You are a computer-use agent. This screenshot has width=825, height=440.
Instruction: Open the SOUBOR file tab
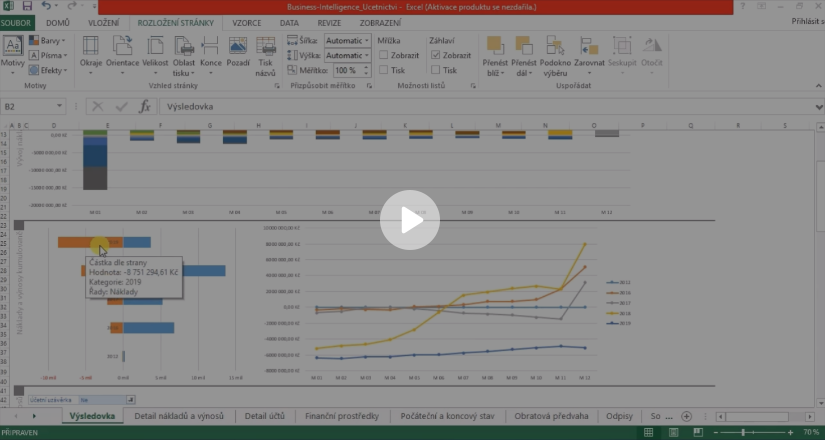click(x=16, y=23)
